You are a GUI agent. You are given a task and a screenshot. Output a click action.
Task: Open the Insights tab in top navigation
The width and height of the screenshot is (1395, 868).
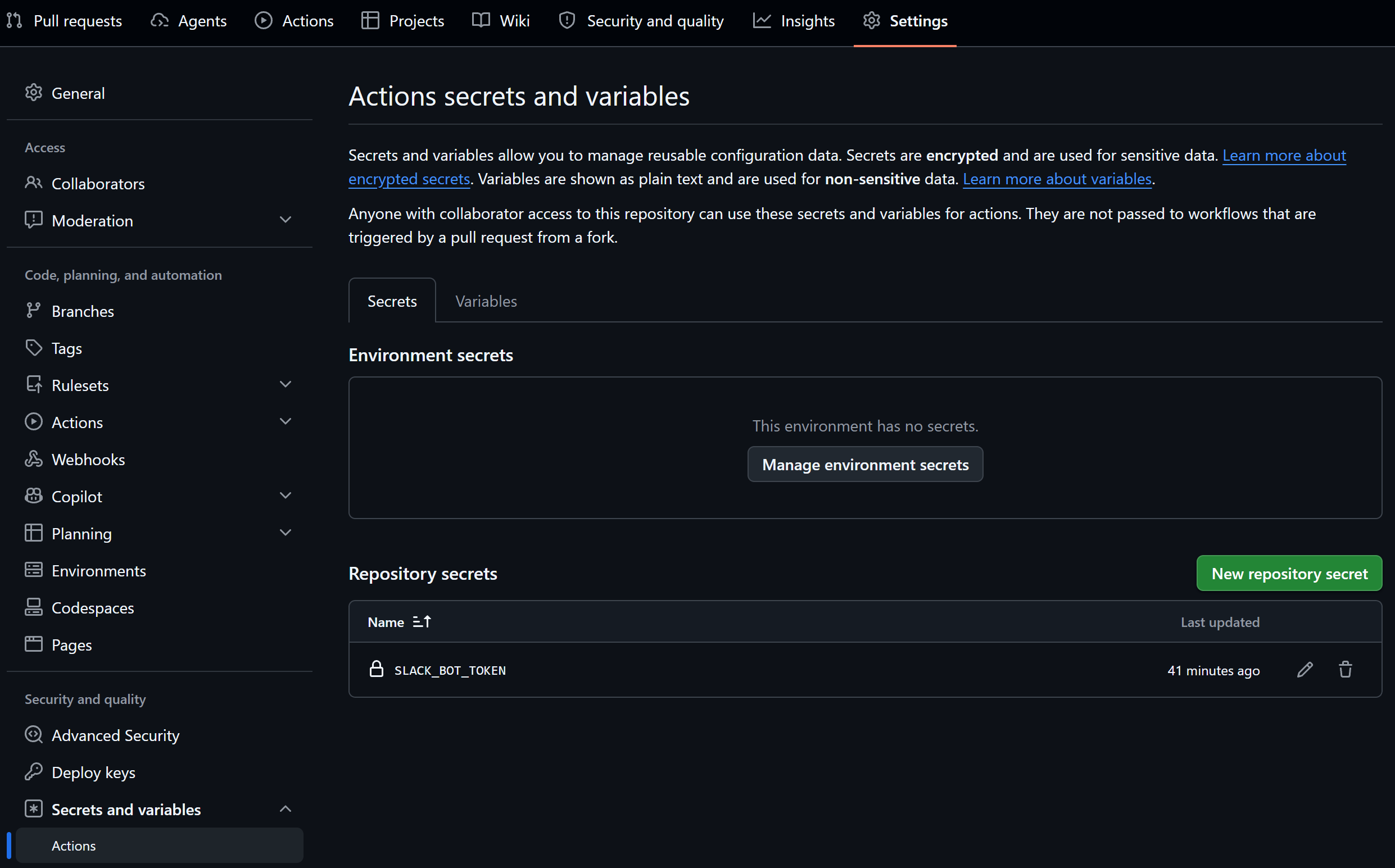(794, 21)
